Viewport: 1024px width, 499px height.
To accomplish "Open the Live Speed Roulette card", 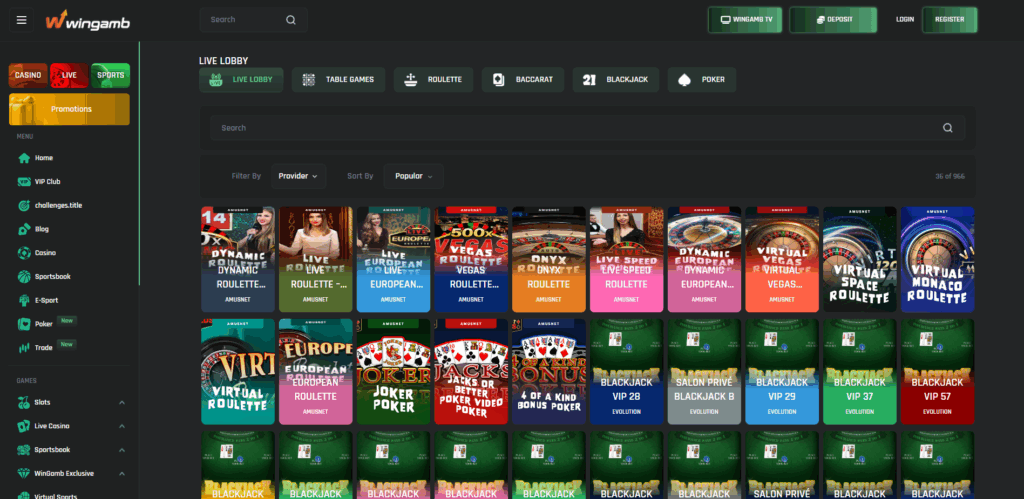I will coord(626,259).
